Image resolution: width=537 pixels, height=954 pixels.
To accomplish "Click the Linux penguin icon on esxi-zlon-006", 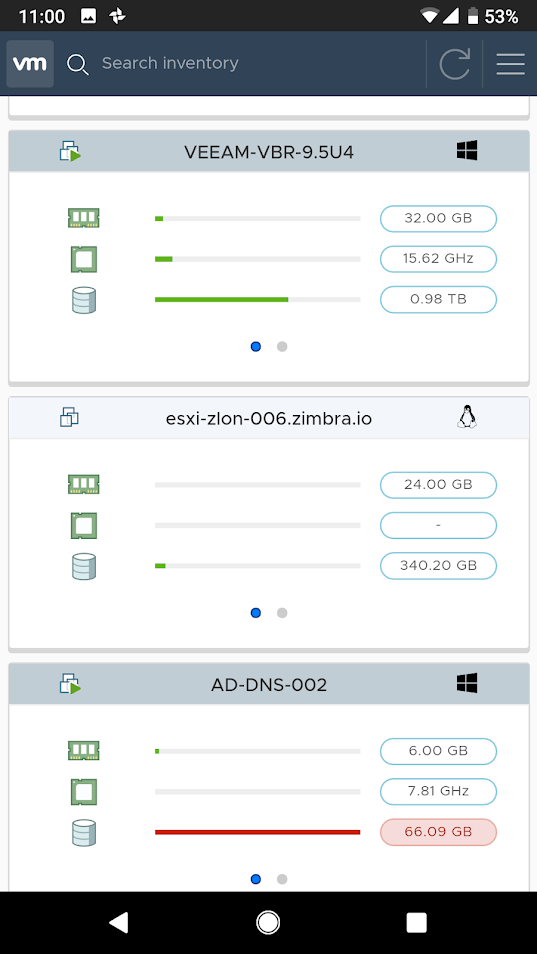I will pos(467,417).
